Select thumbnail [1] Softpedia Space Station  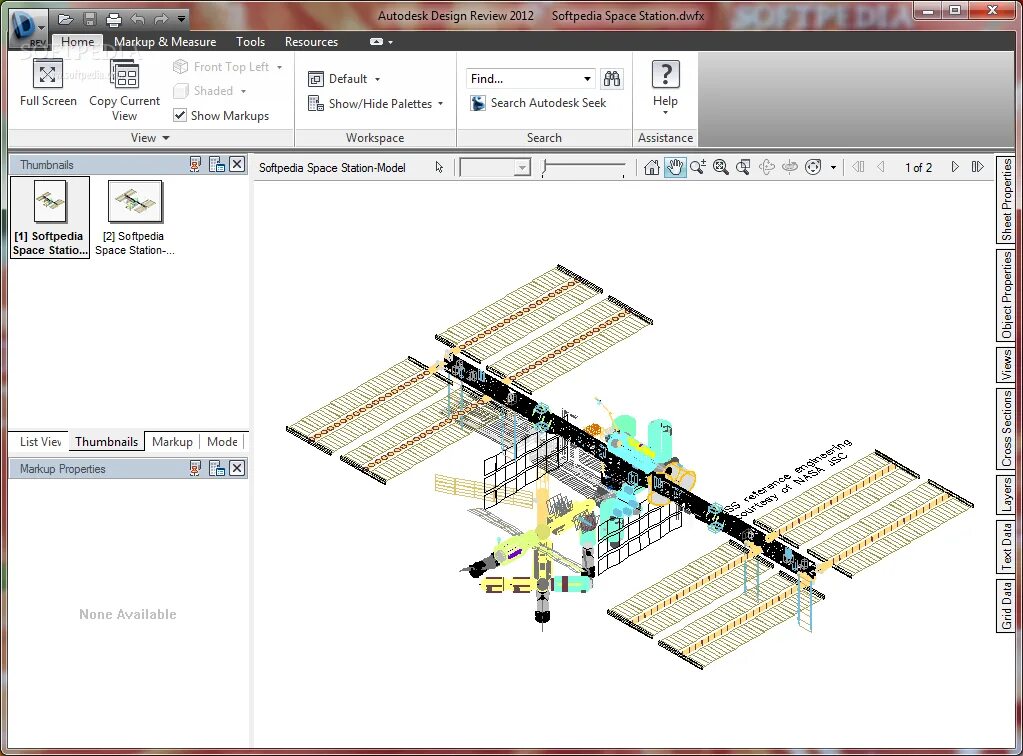click(50, 218)
